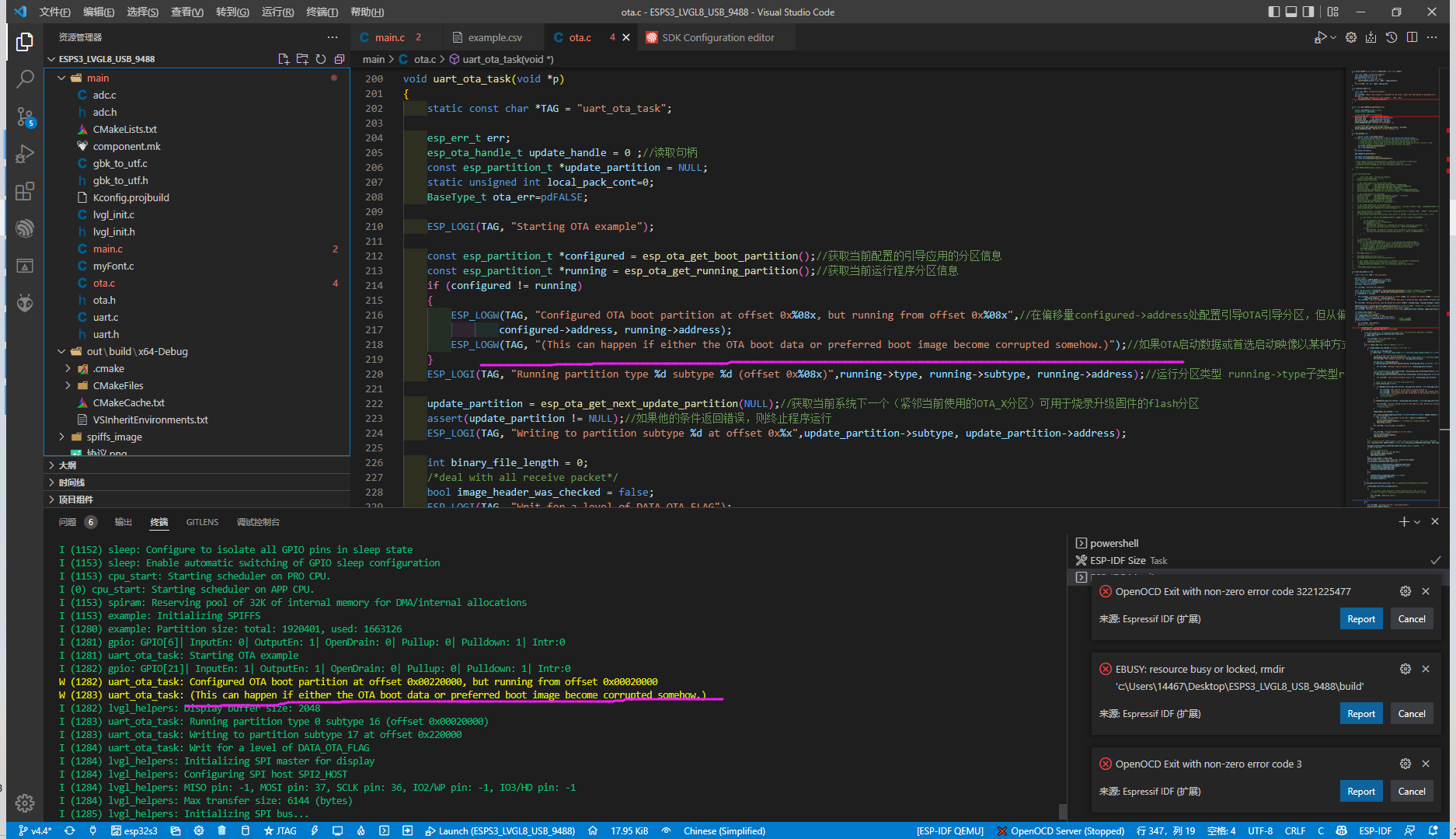Open the Search view in activity bar
1456x839 pixels.
25,78
